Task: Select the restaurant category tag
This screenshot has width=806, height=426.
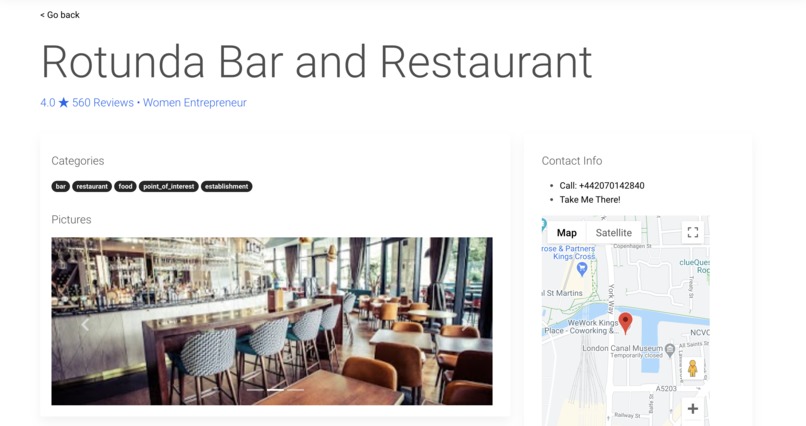Action: (x=92, y=186)
